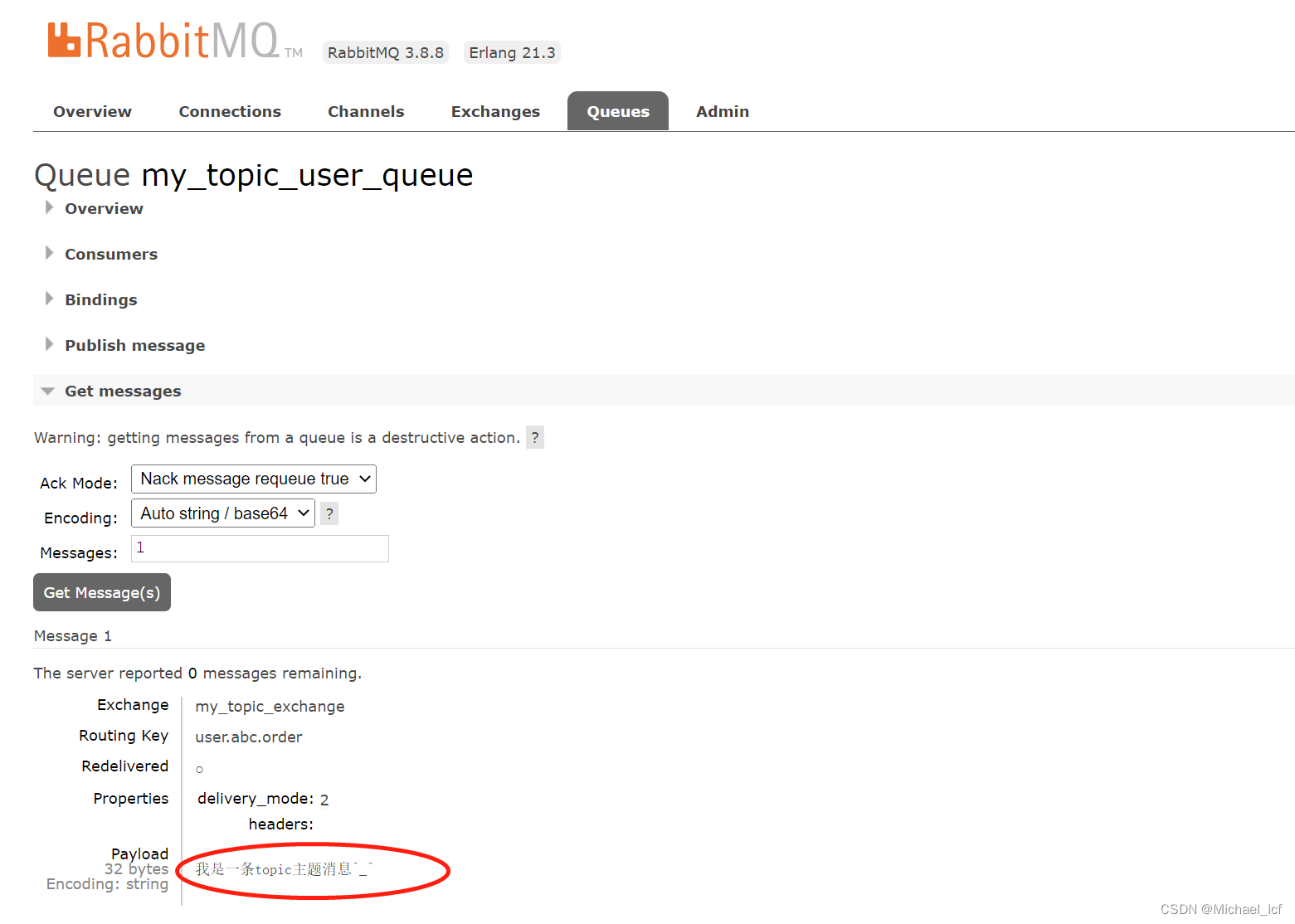Select the user.abc.order routing key value

(249, 737)
